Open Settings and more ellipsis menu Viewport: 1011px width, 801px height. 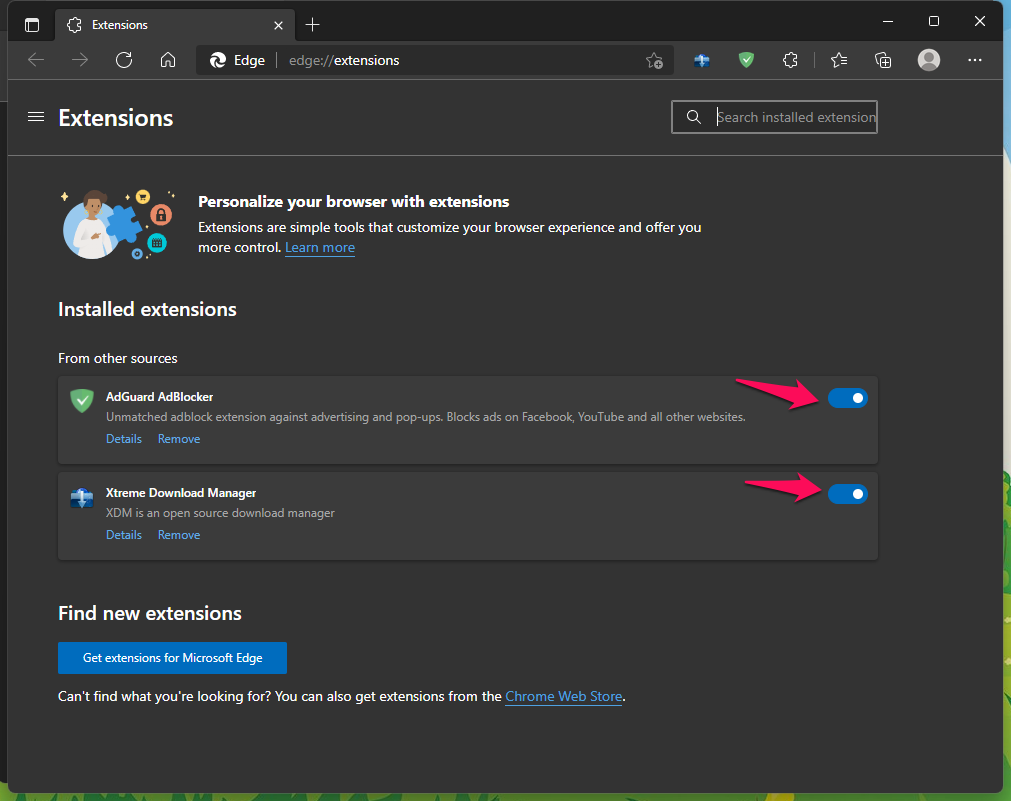[975, 60]
